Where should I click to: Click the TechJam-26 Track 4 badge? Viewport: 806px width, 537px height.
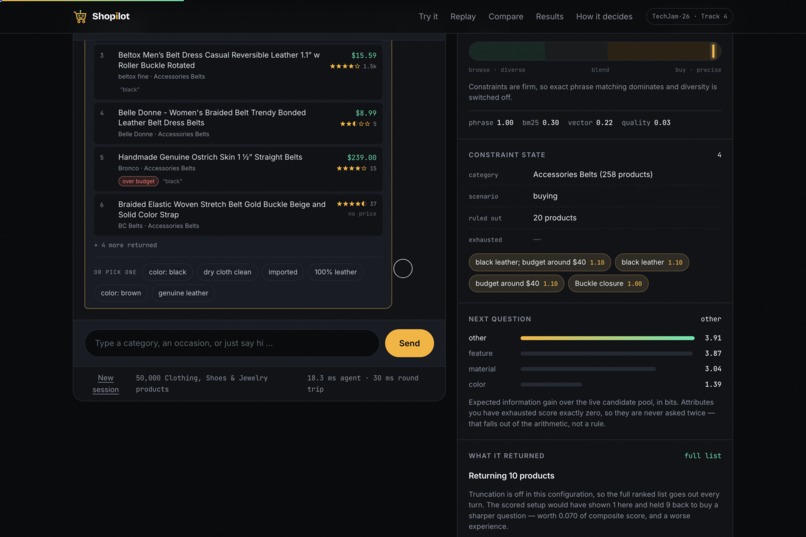pyautogui.click(x=689, y=16)
